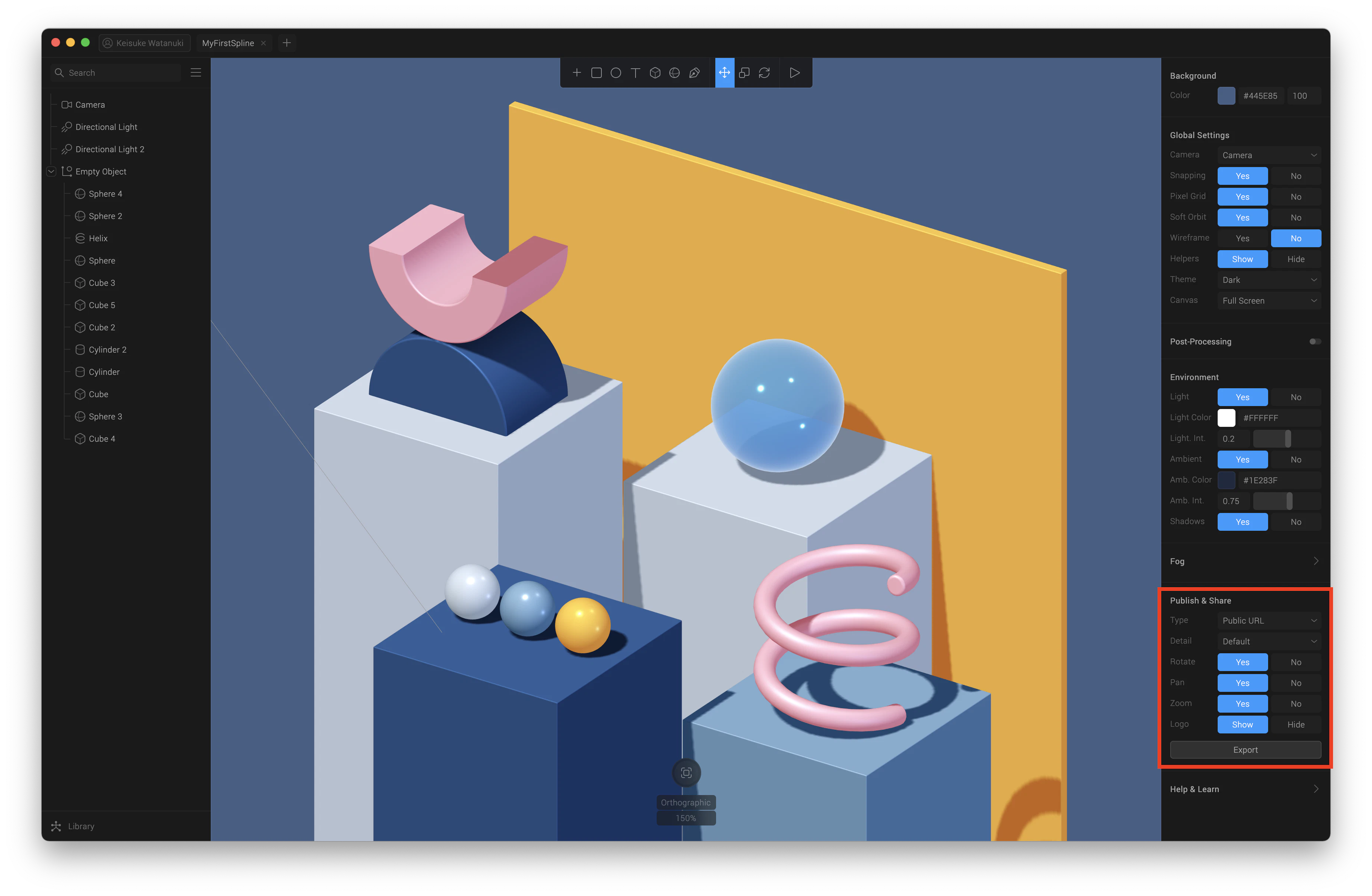1372x896 pixels.
Task: Select the Pen drawing tool
Action: pos(695,73)
